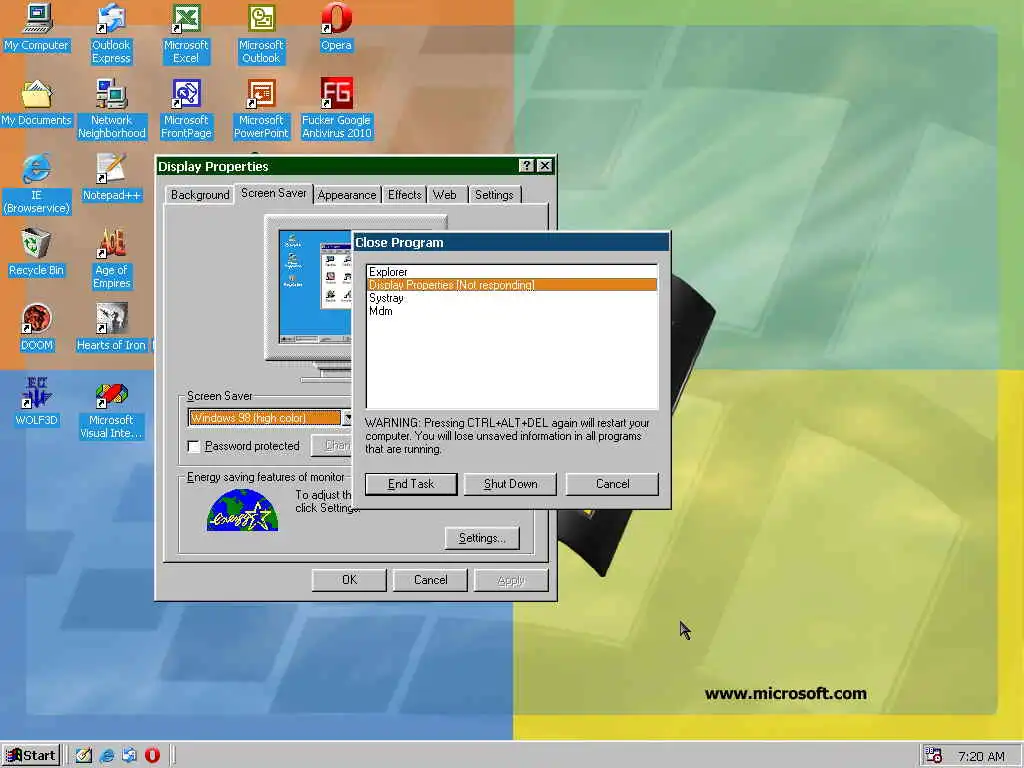
Task: Open the Screen Saver dropdown list
Action: [x=347, y=418]
